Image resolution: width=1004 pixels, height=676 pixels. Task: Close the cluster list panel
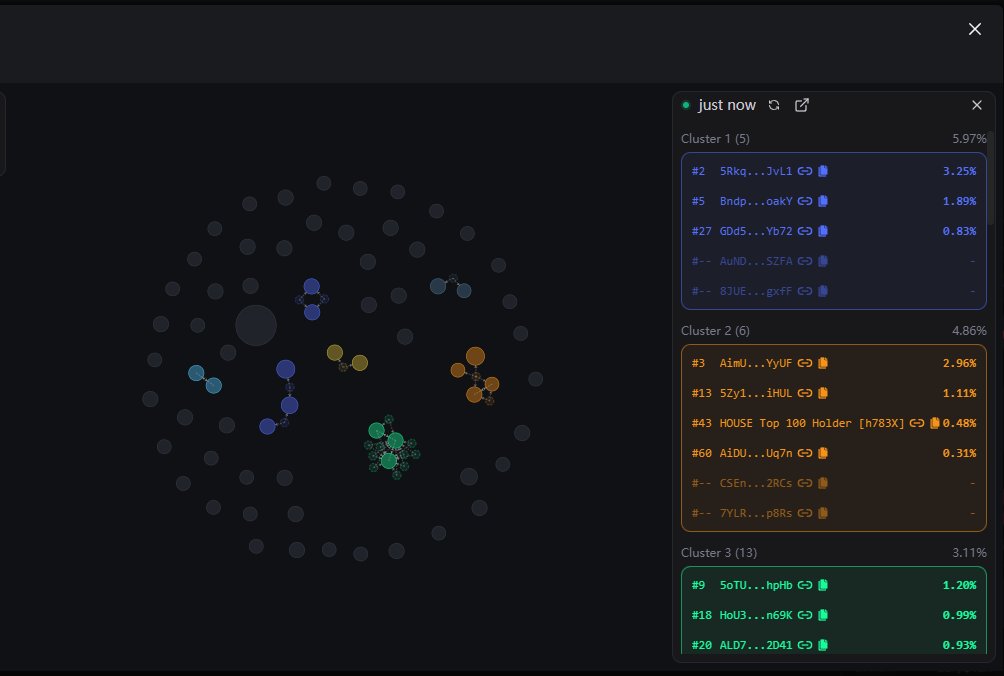tap(976, 105)
